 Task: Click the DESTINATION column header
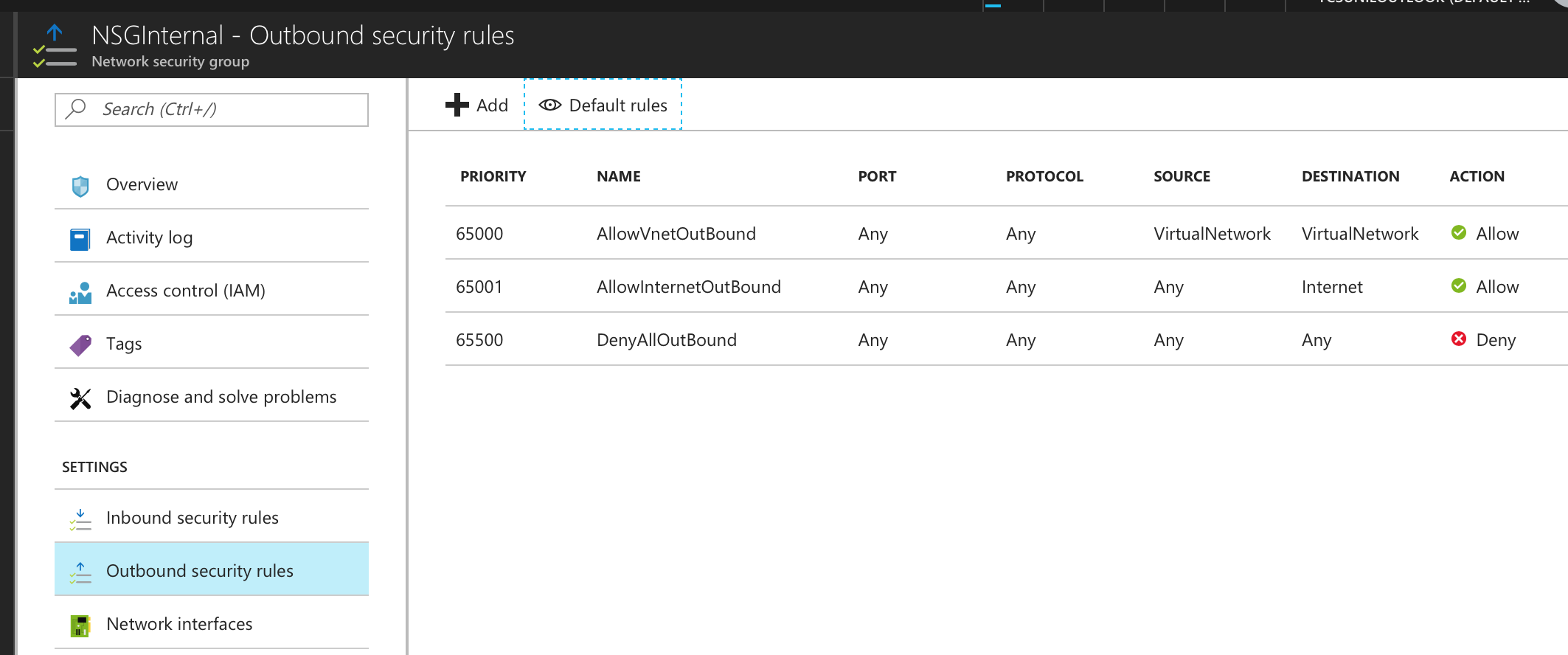pos(1350,176)
